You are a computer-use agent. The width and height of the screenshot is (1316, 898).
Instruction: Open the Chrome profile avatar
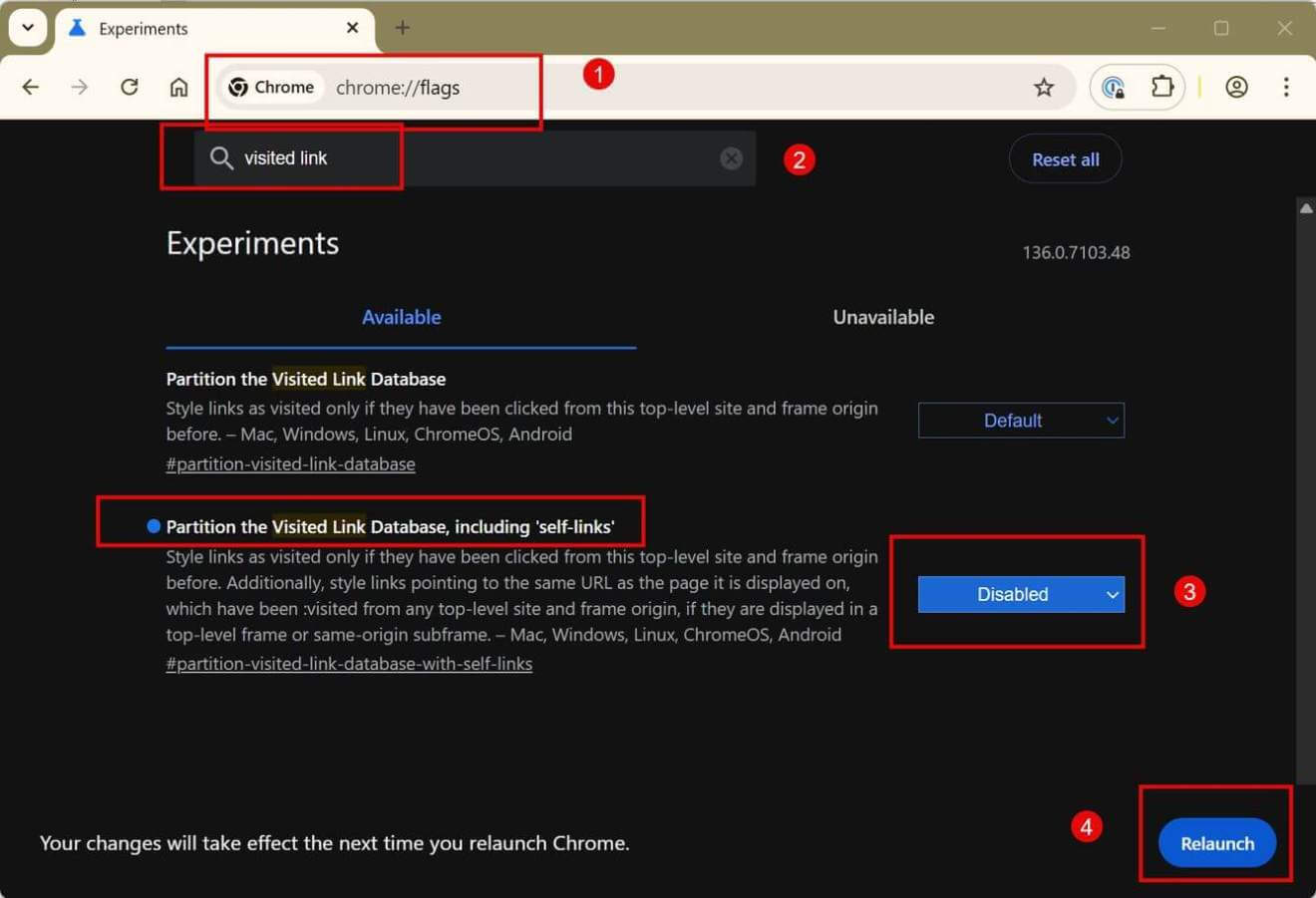tap(1236, 87)
